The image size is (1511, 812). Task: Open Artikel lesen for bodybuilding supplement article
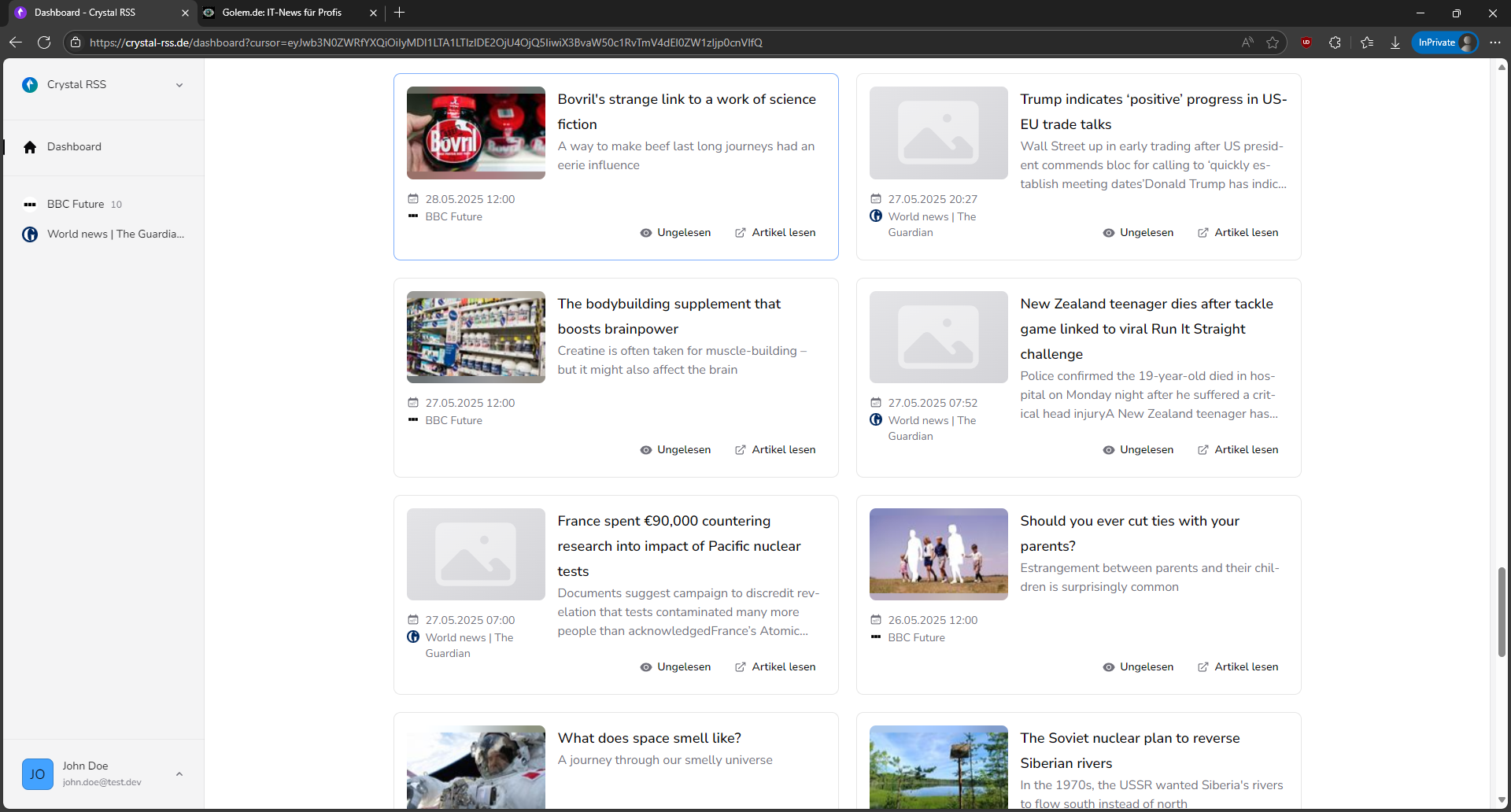pos(775,450)
